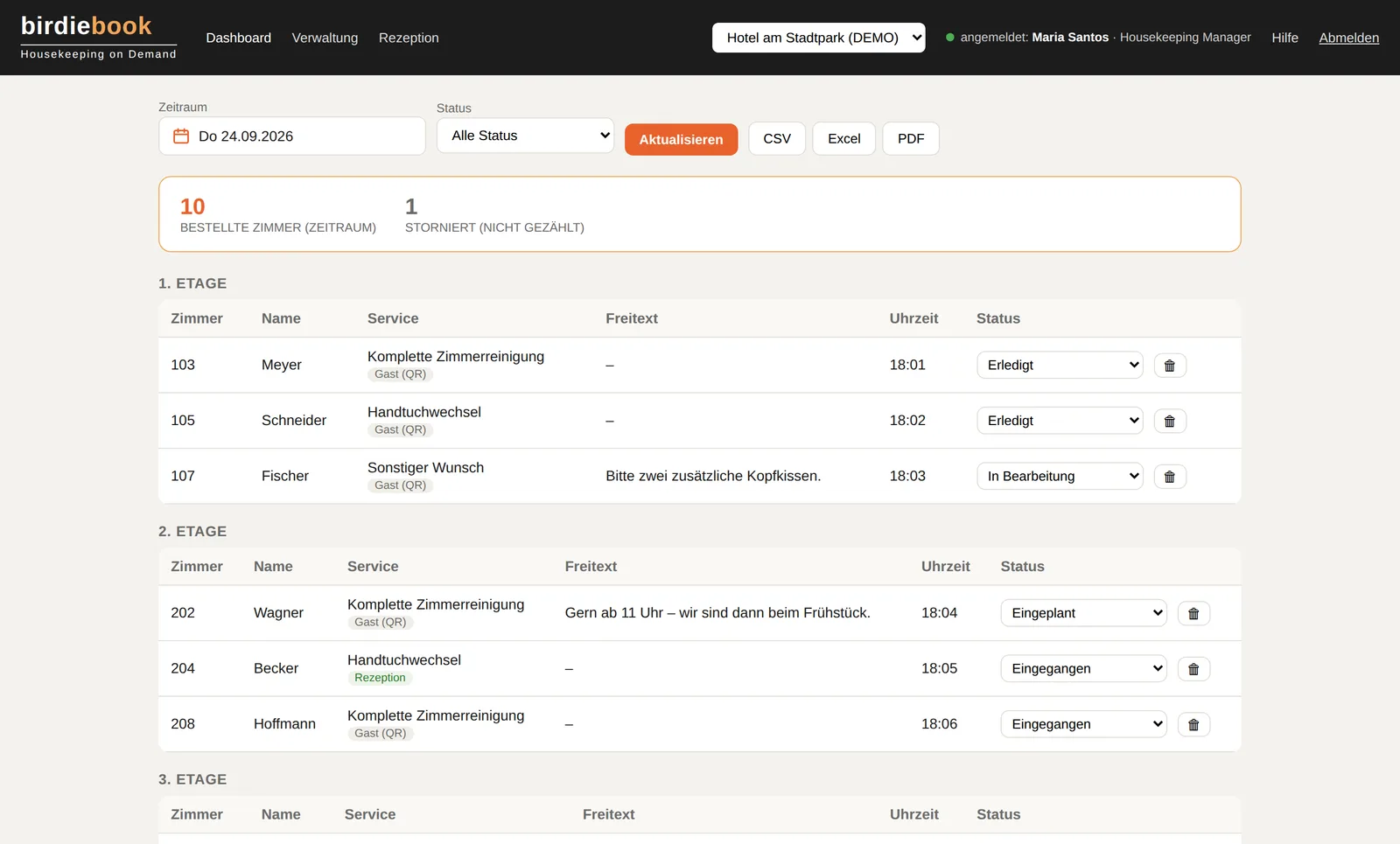Viewport: 1400px width, 844px height.
Task: Click the Zeitraum date field Do 24.09.2026
Action: pyautogui.click(x=291, y=136)
